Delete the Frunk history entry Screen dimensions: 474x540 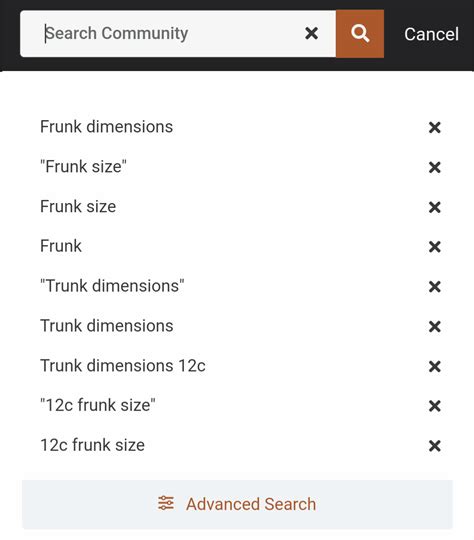(435, 247)
